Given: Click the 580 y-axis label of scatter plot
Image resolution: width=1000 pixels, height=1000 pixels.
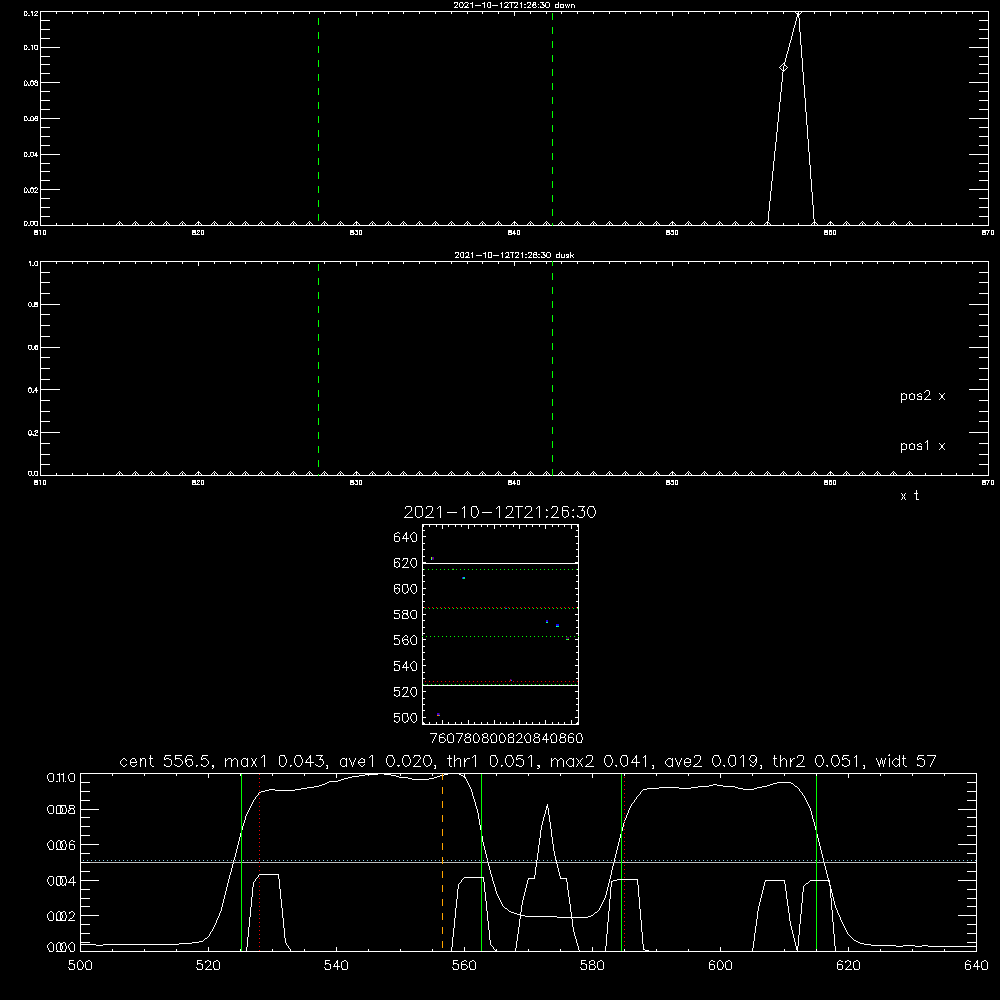Looking at the screenshot, I should coord(406,615).
